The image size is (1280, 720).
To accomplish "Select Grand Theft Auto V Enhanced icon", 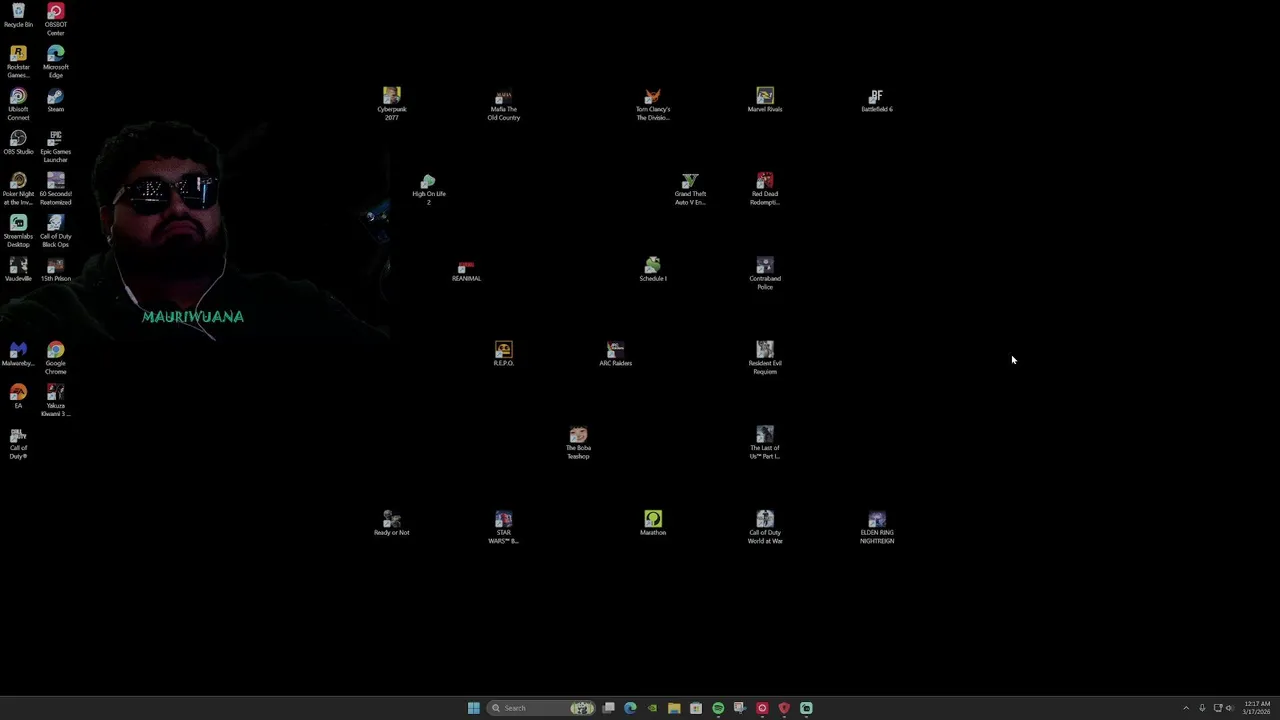I will (x=690, y=189).
